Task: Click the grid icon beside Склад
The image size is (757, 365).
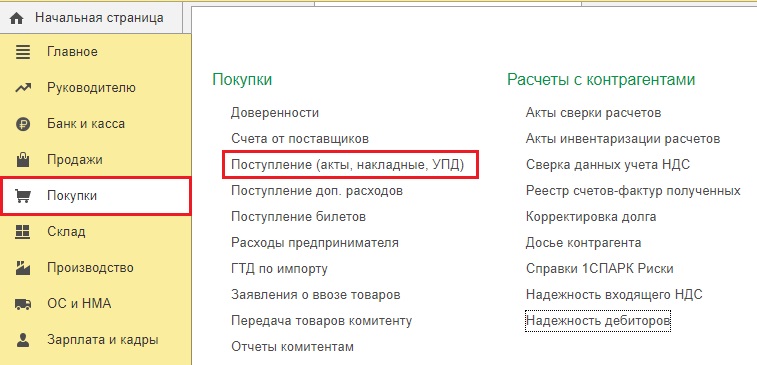Action: pos(23,232)
